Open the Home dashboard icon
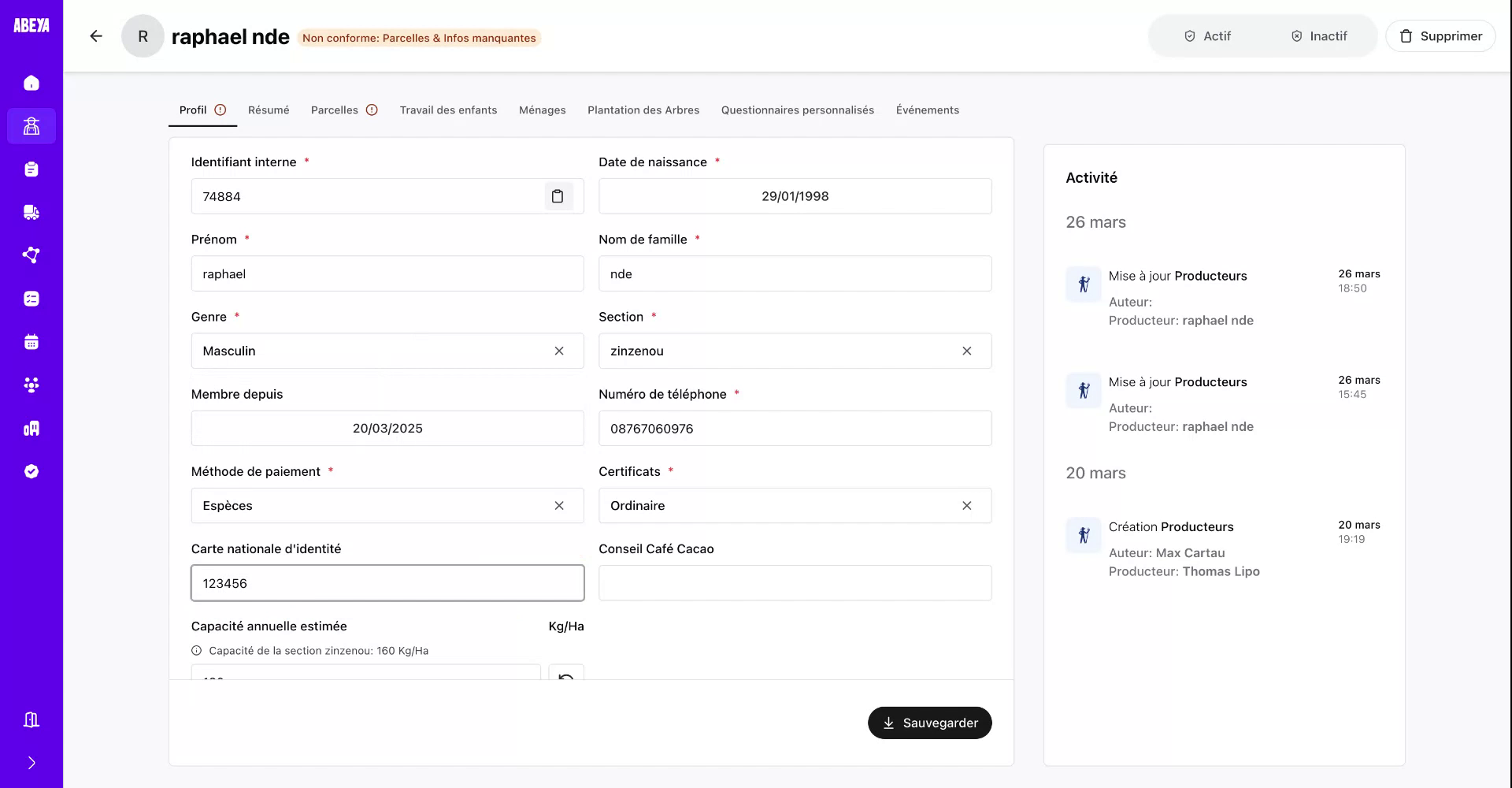Viewport: 1512px width, 788px height. point(31,83)
